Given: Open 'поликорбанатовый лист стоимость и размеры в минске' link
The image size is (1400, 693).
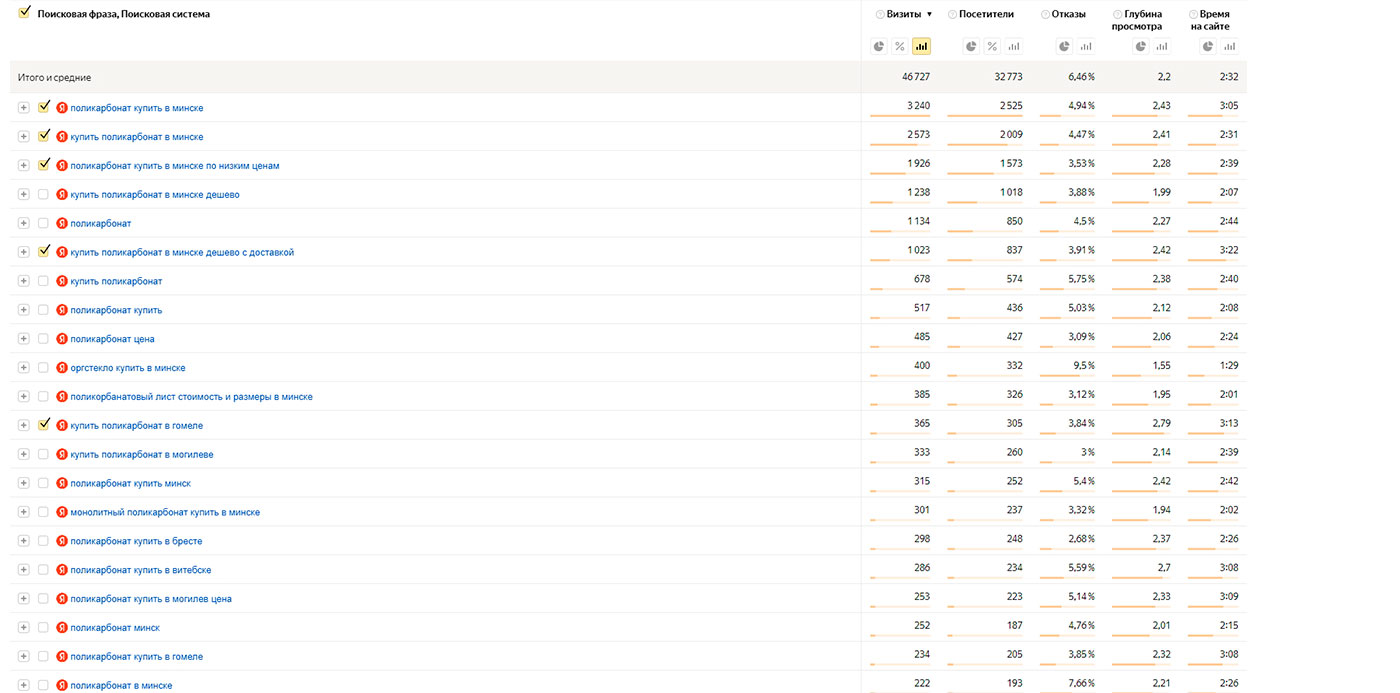Looking at the screenshot, I should coord(191,397).
